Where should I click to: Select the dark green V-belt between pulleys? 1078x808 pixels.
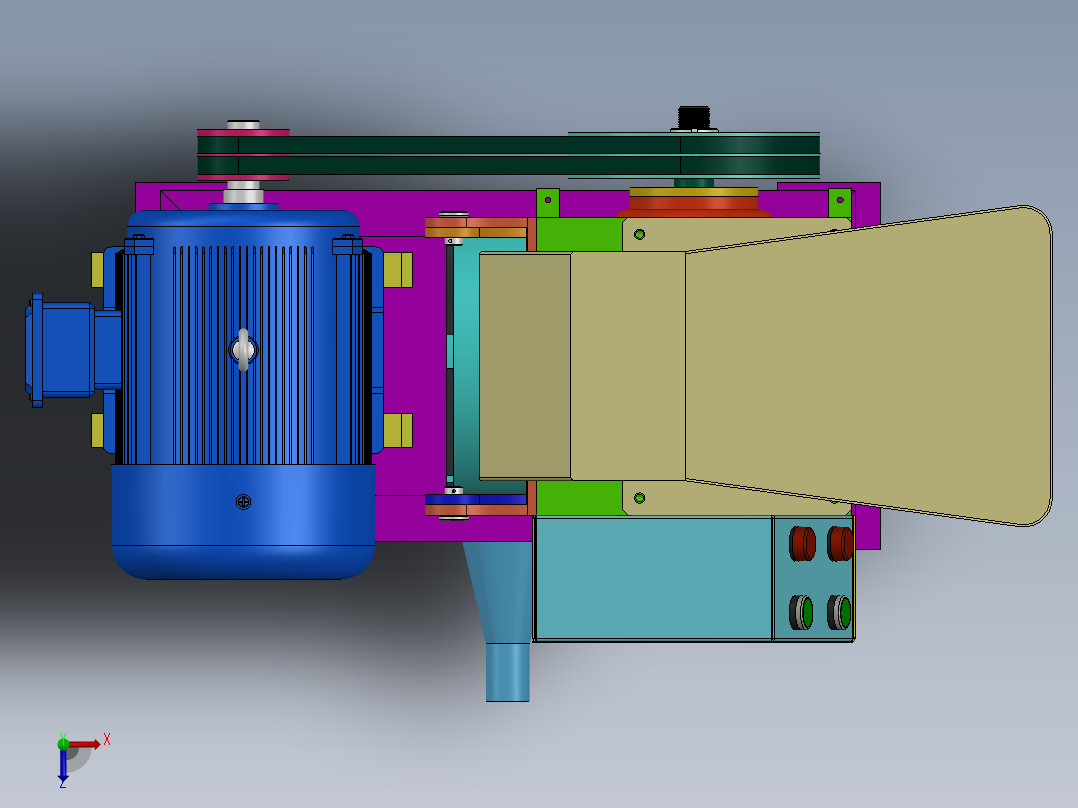coord(509,155)
